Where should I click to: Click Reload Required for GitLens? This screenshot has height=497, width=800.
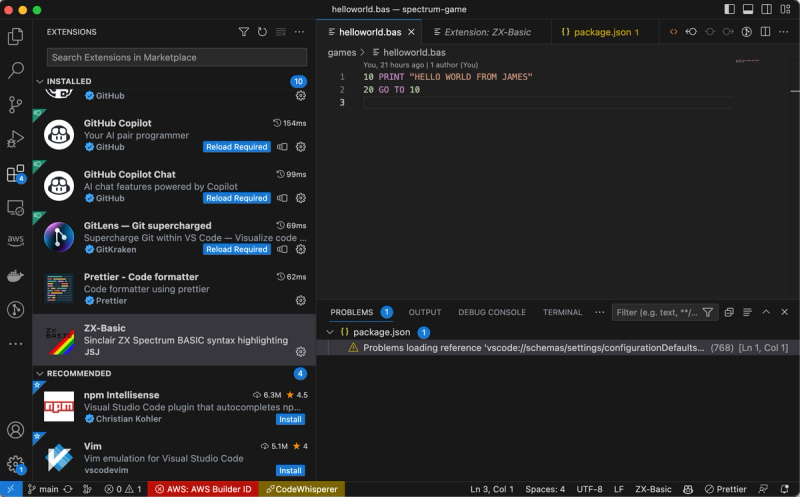coord(237,249)
